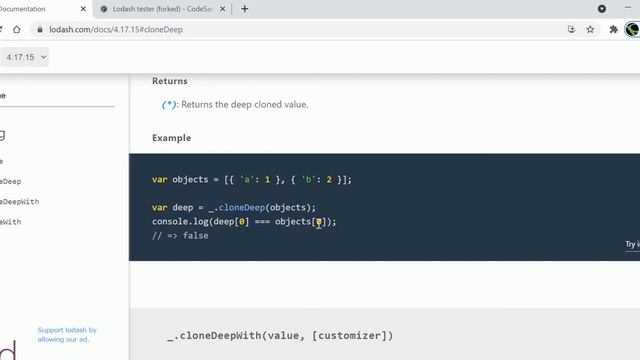Open the cloneWith sidebar entry
The height and width of the screenshot is (360, 640).
point(11,222)
